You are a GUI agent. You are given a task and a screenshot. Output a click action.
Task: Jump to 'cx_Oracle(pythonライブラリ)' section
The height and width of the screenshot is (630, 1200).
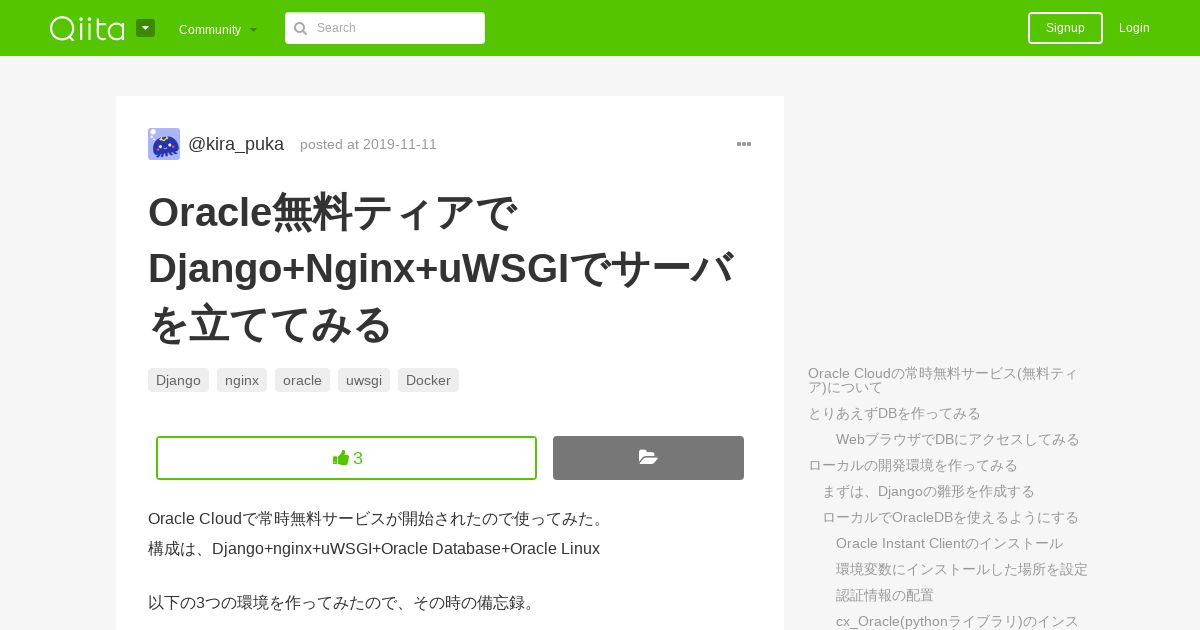pos(957,621)
